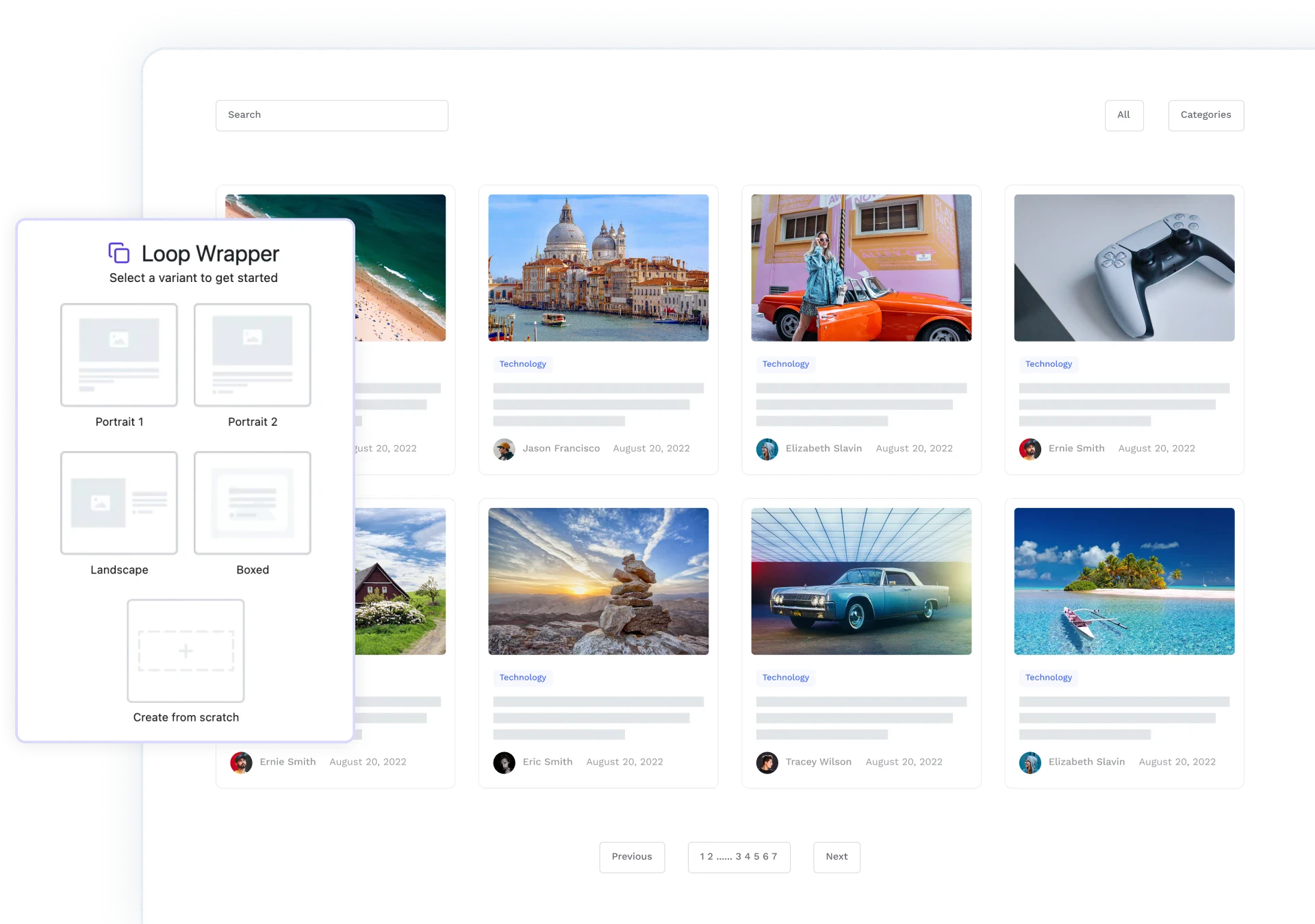Select page 7 in pagination
The image size is (1315, 924).
(x=776, y=856)
